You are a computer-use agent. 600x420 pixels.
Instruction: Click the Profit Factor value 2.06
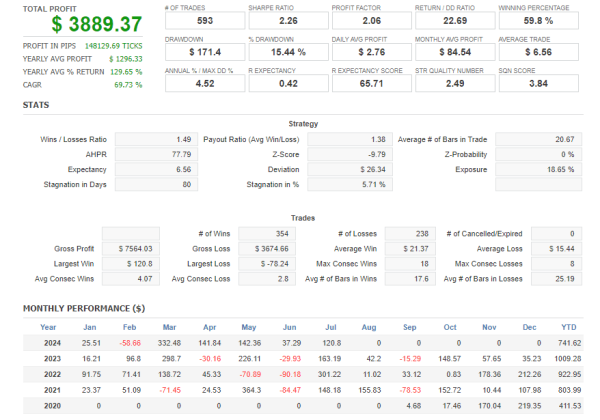(372, 21)
